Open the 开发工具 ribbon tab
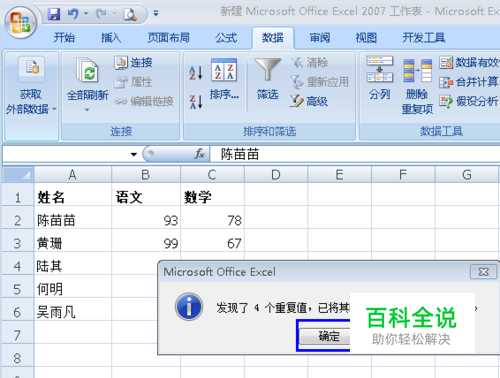The image size is (500, 378). pyautogui.click(x=423, y=38)
